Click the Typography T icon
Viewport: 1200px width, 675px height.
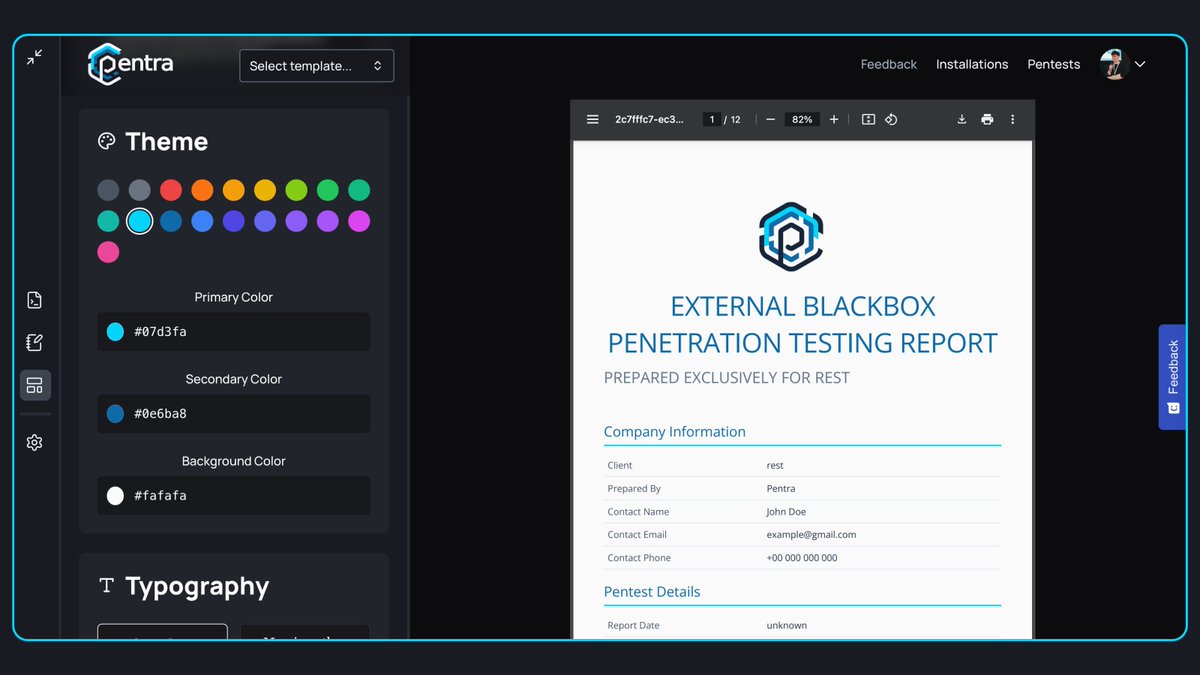coord(106,586)
